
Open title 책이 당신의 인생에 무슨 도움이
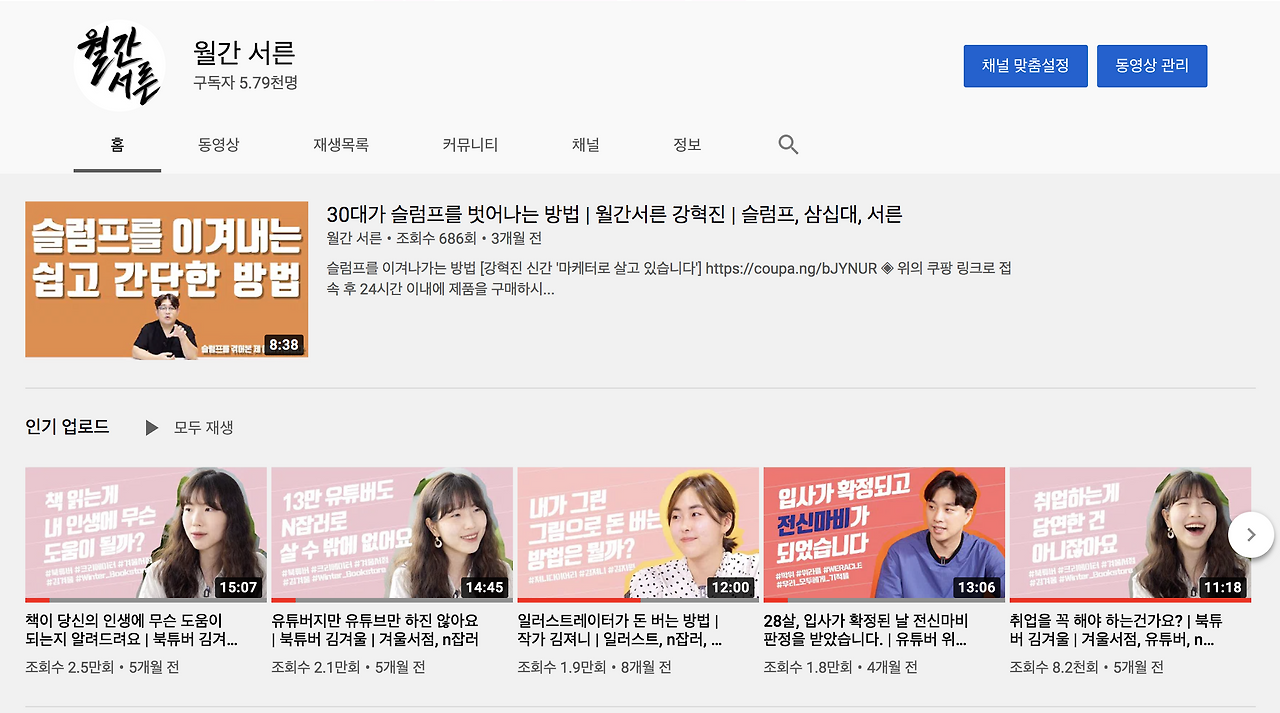coord(131,630)
